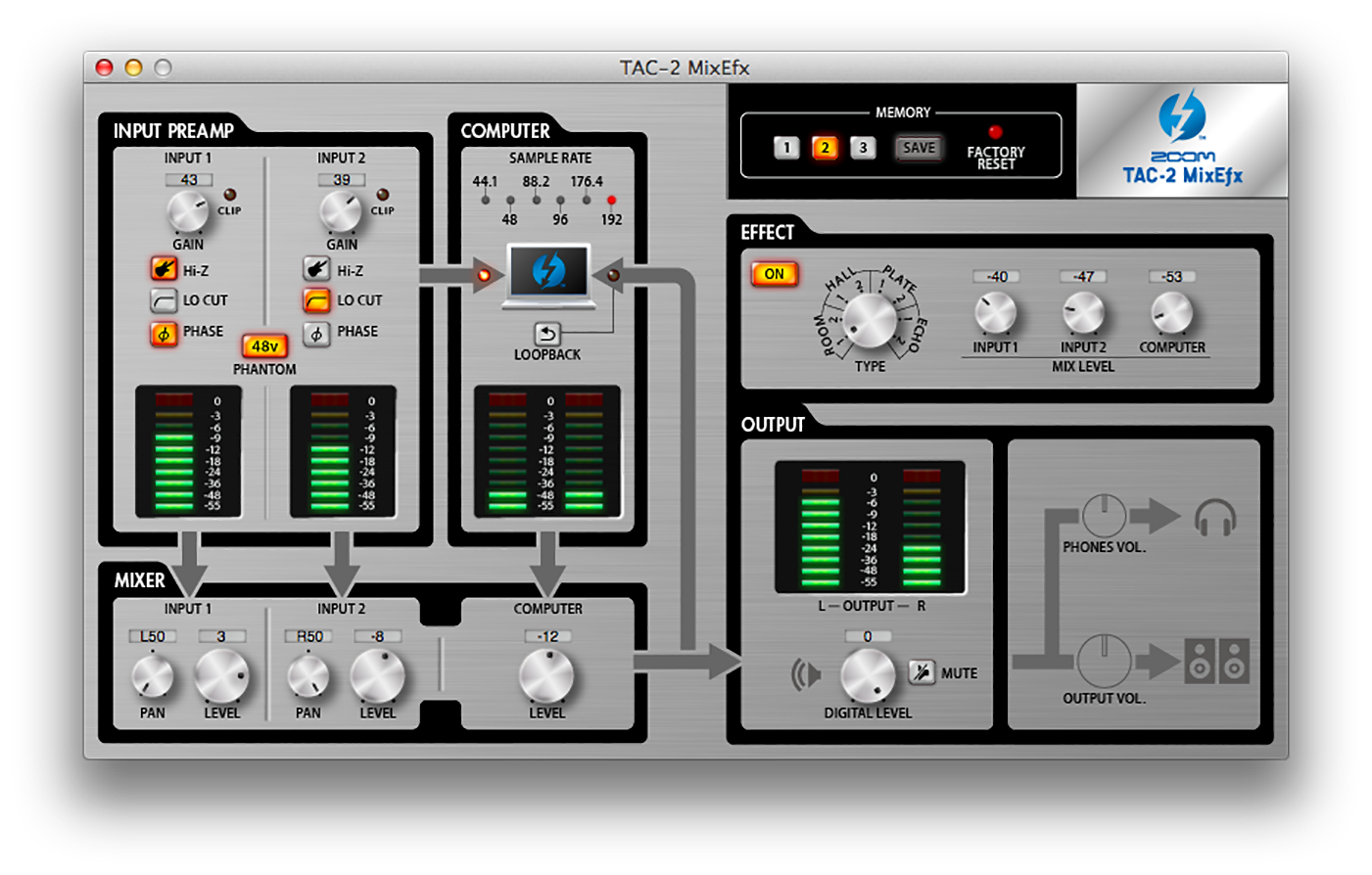
Task: Click the LOOPBACK icon below the computer
Action: pyautogui.click(x=548, y=334)
